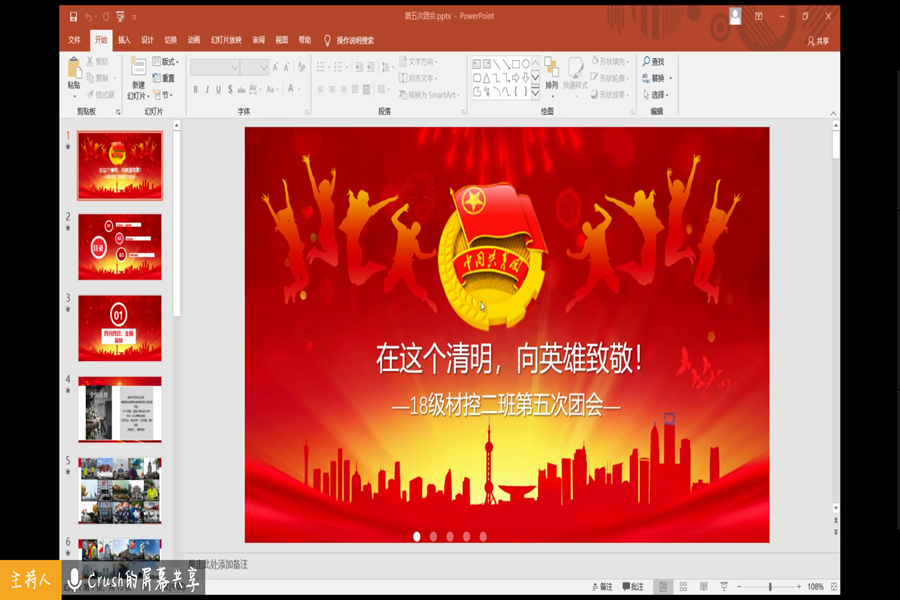Click the New Slide (新建幻灯片) icon
900x600 pixels.
click(x=138, y=67)
